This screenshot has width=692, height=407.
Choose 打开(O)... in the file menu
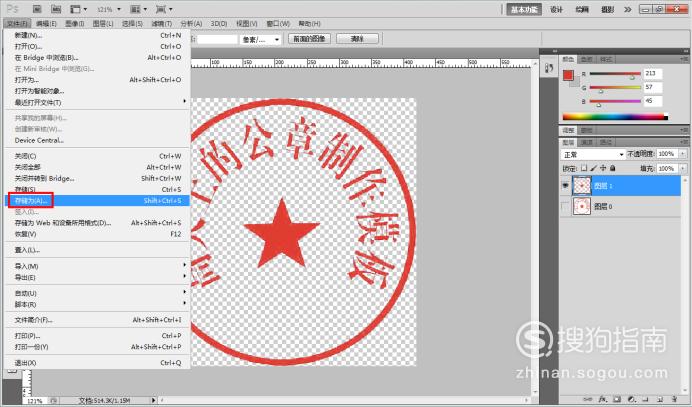[x=99, y=46]
